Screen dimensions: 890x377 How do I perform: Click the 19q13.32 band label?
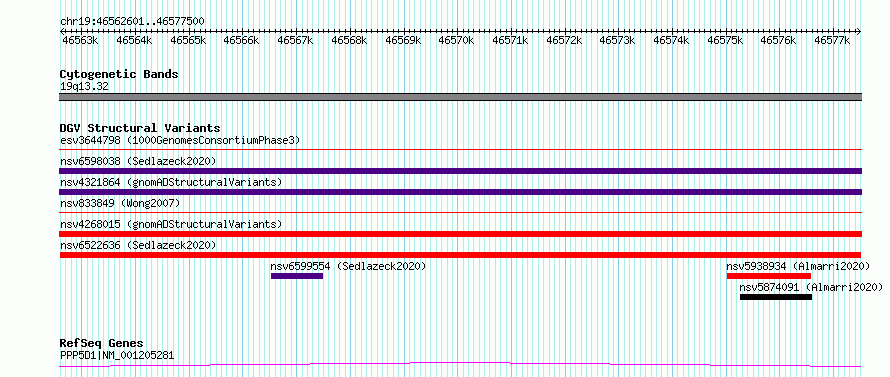coord(84,87)
